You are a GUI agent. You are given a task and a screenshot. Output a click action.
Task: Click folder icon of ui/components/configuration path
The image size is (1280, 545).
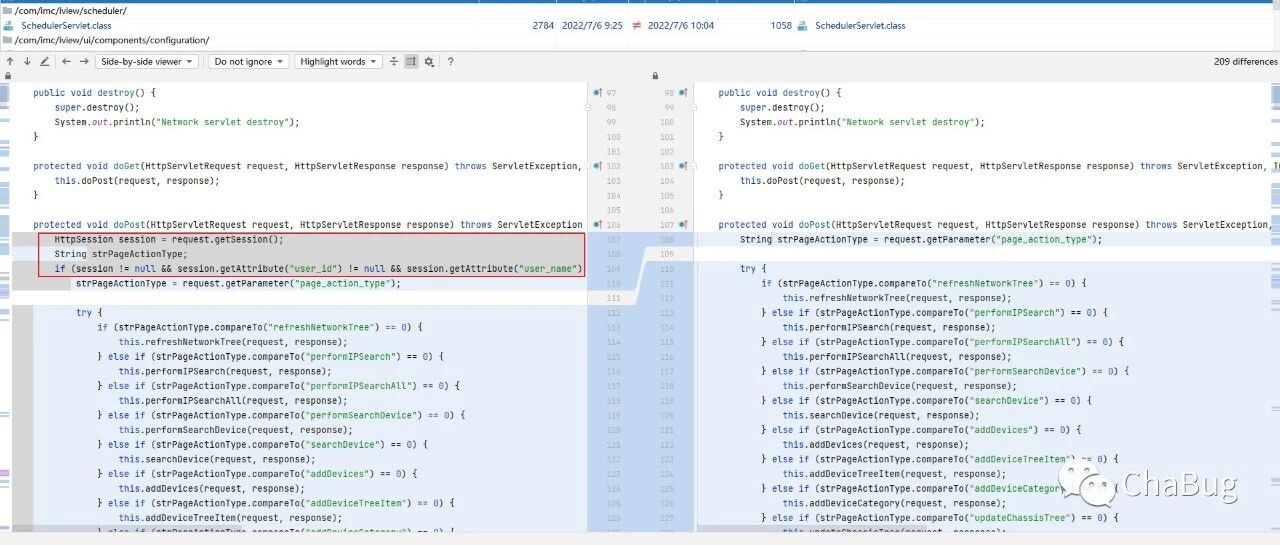pyautogui.click(x=8, y=40)
